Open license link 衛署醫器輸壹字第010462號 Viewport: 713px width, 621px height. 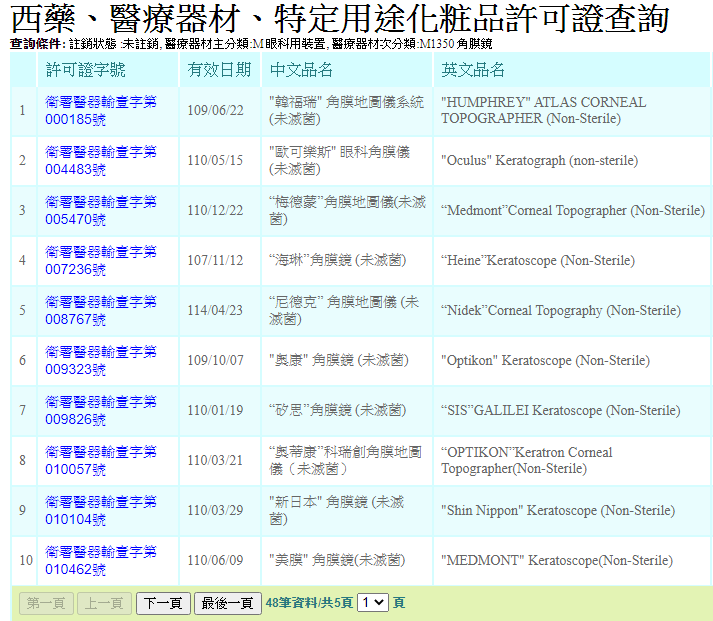[x=100, y=561]
